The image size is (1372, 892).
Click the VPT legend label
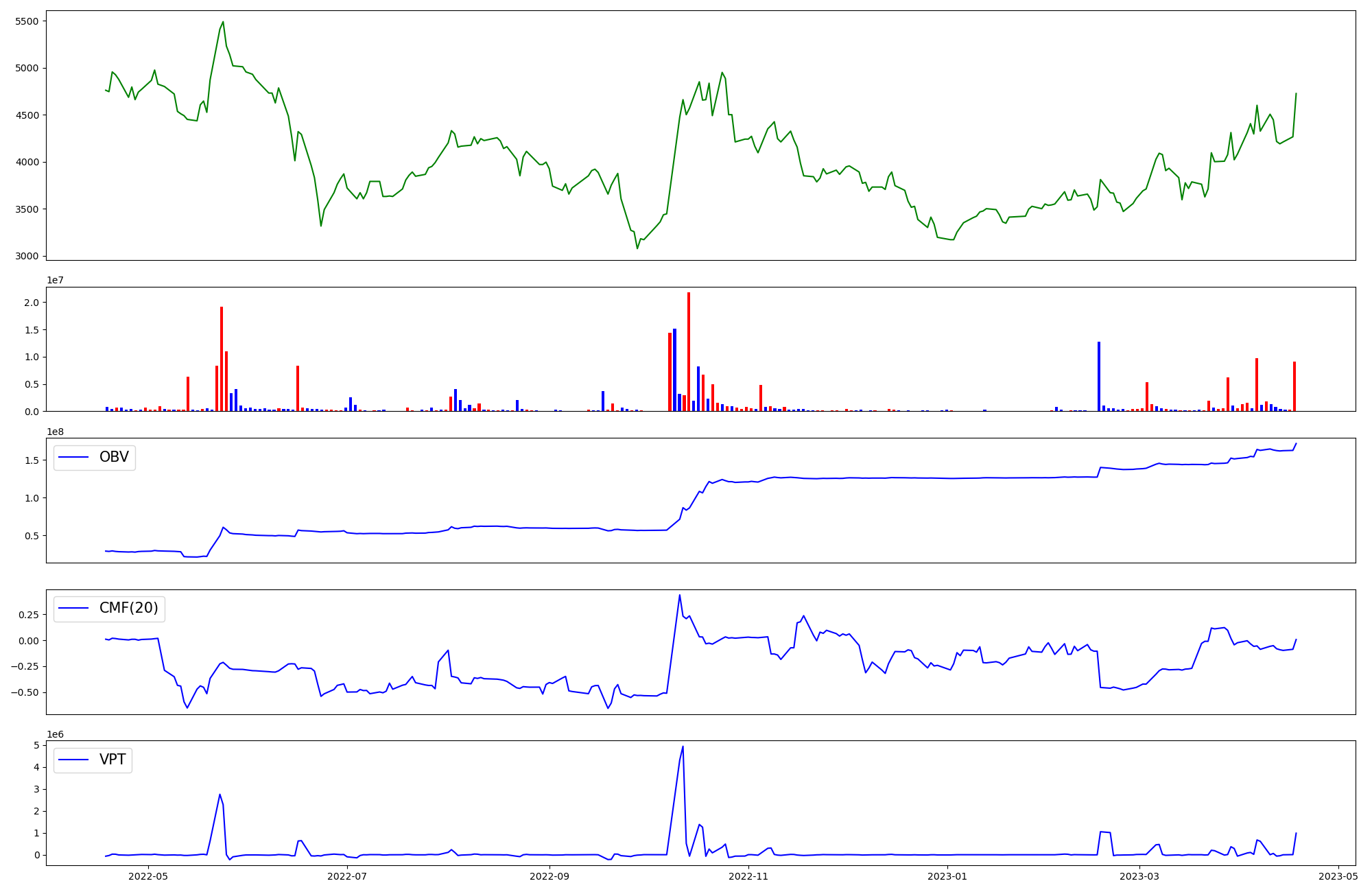pos(113,760)
